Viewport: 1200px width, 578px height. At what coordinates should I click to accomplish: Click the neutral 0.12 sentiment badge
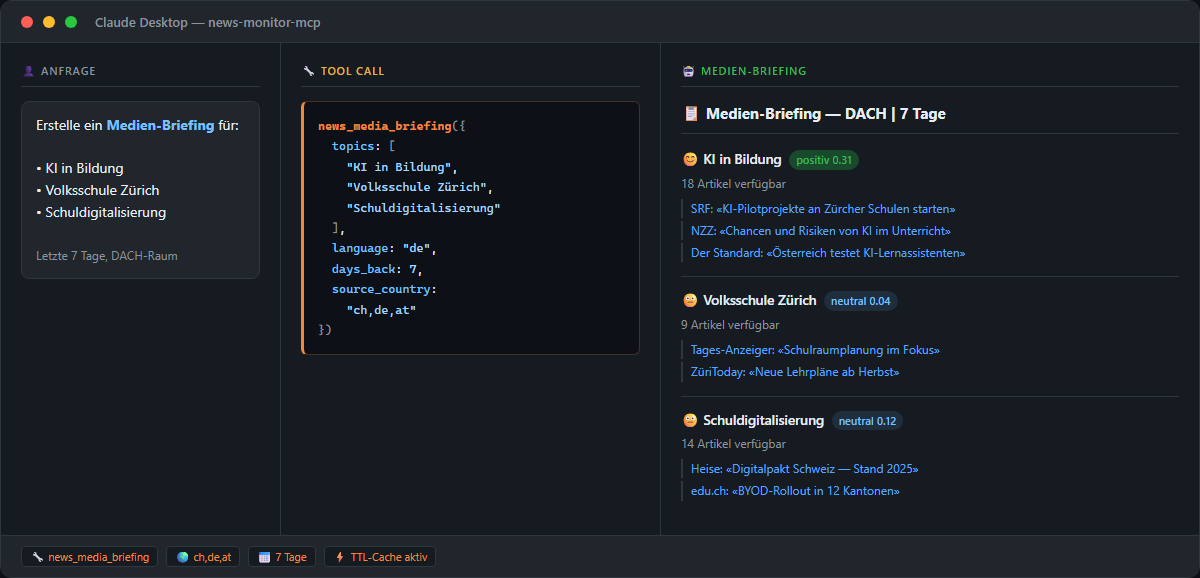[x=867, y=421]
